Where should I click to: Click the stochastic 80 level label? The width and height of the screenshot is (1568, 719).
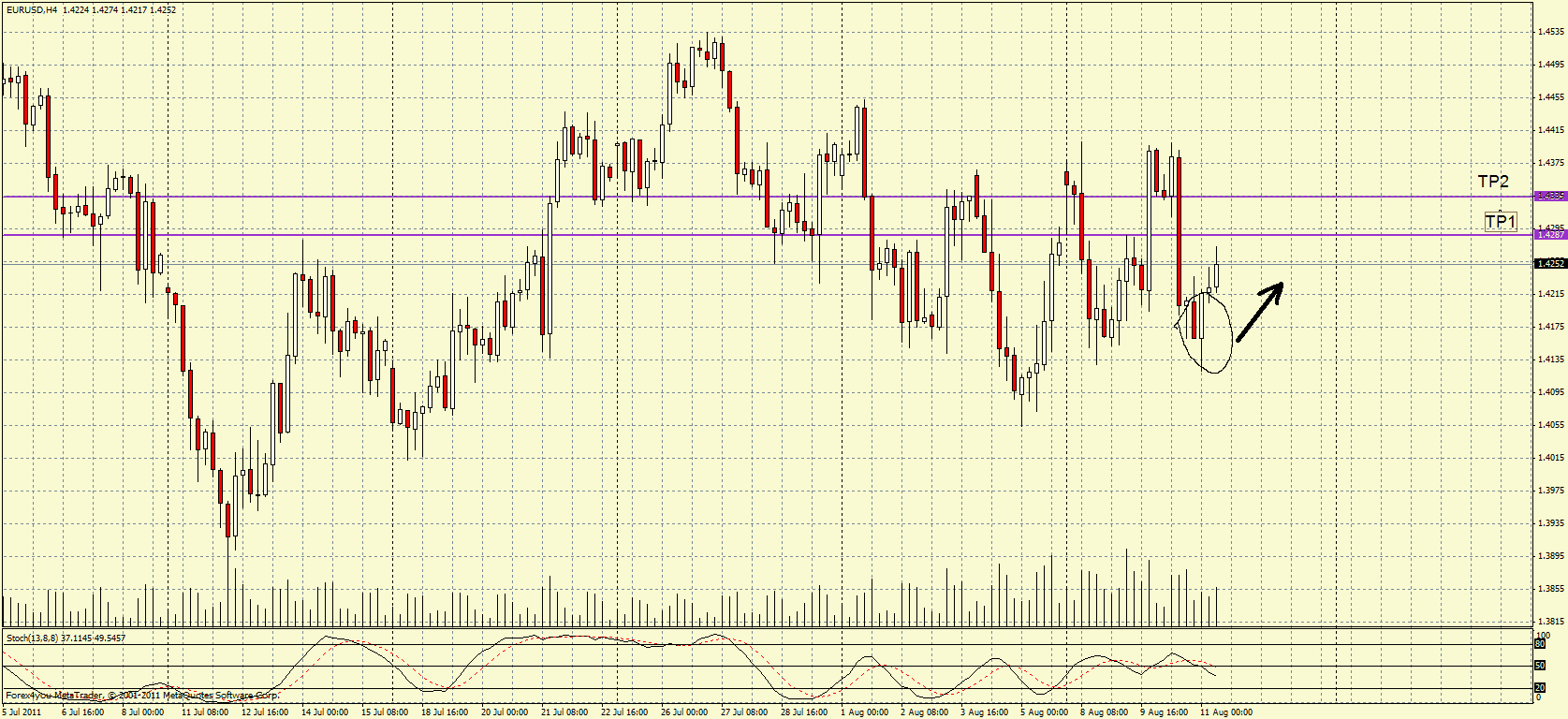coord(1540,644)
